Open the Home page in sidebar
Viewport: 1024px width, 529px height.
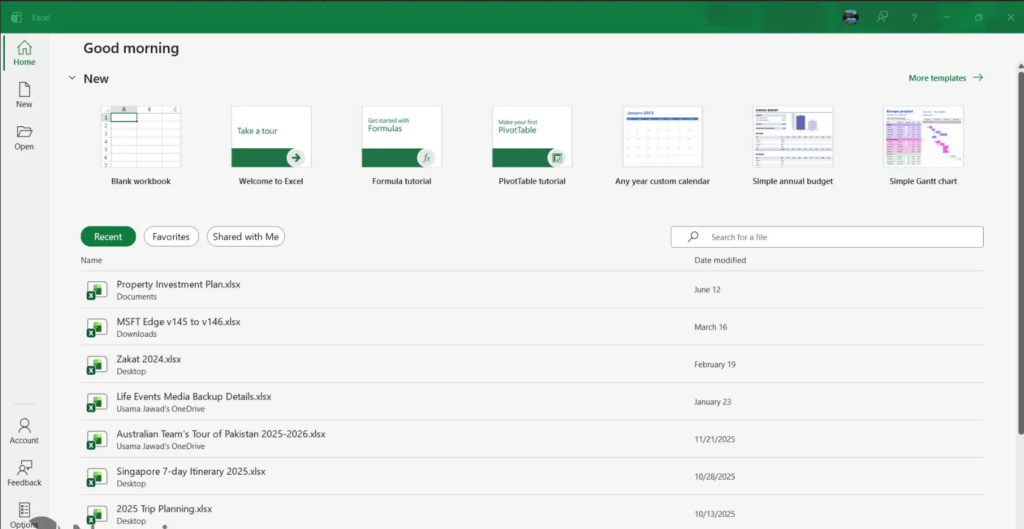coord(24,54)
